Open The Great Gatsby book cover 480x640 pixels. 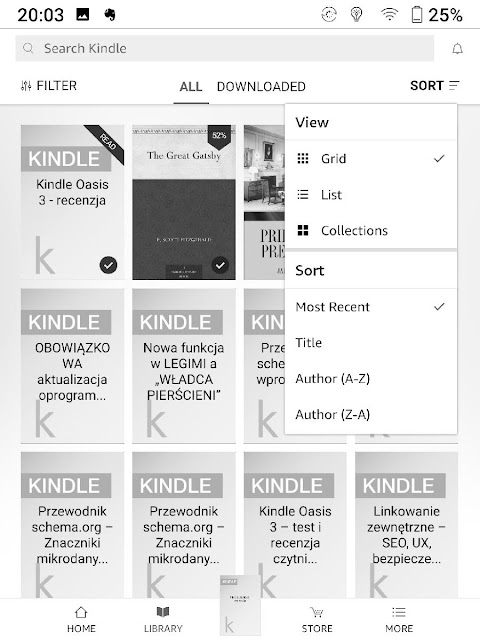tap(184, 202)
